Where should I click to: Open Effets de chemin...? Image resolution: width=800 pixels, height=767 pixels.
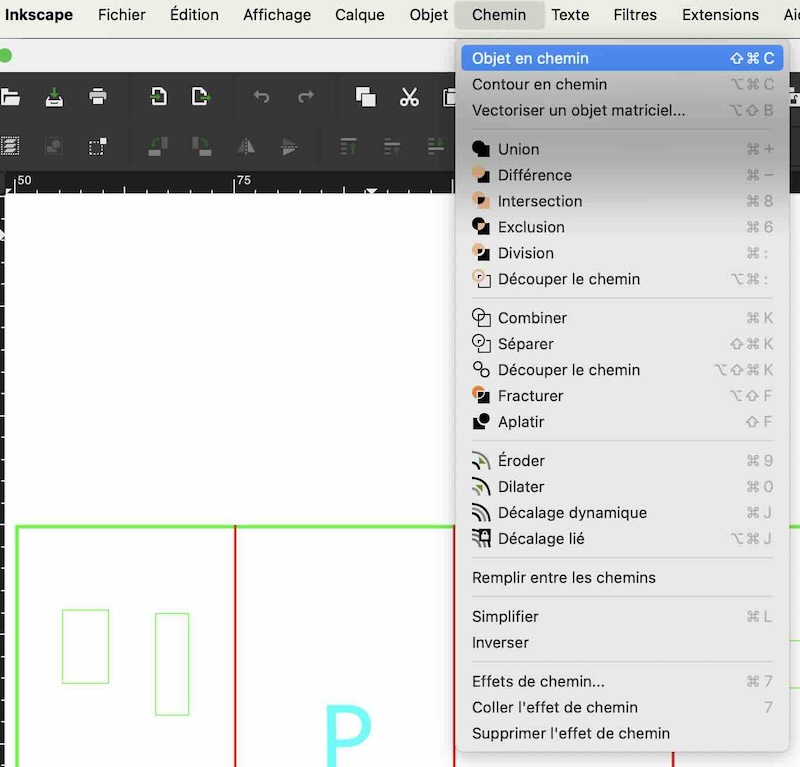(622, 681)
